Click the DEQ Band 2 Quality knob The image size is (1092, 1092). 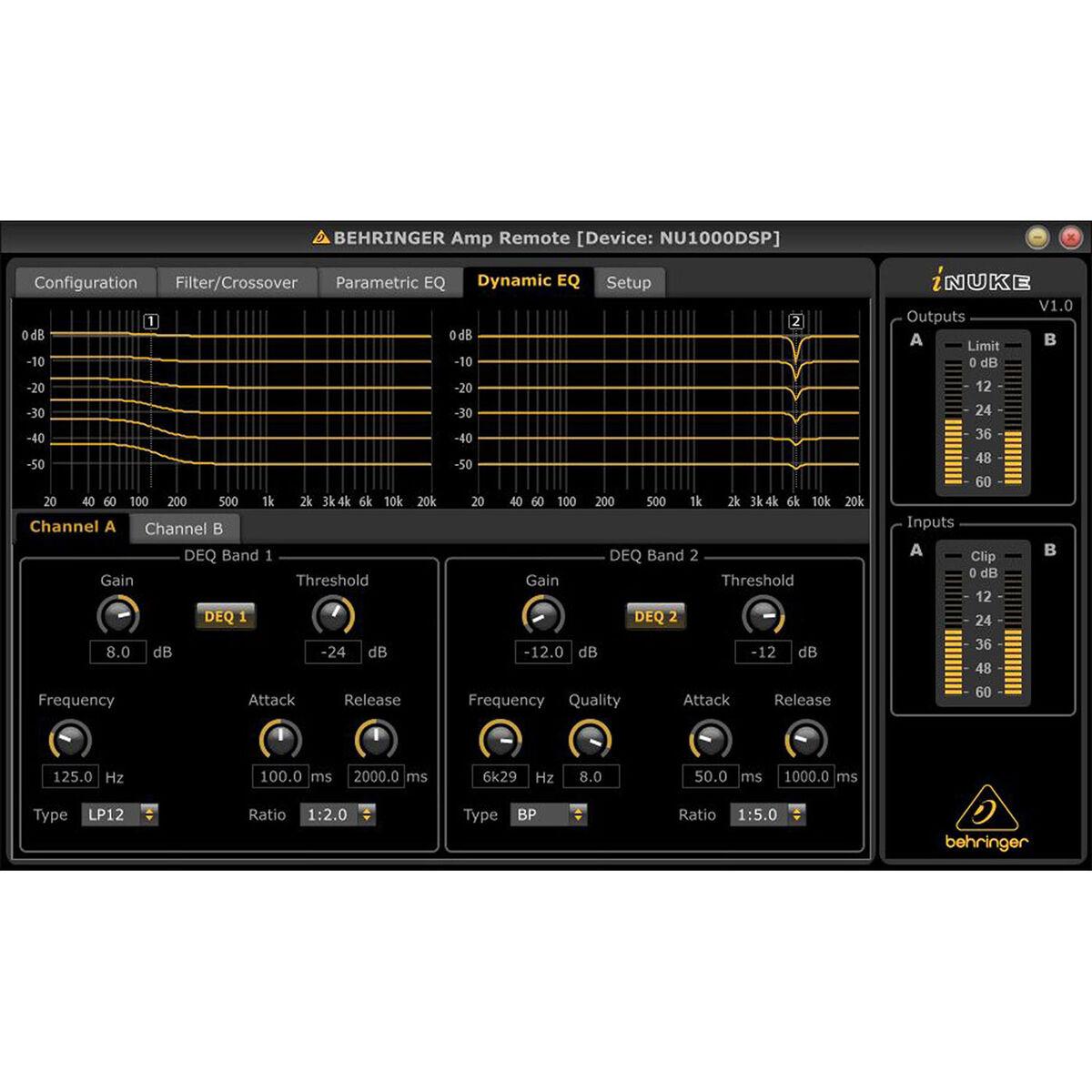[x=591, y=739]
